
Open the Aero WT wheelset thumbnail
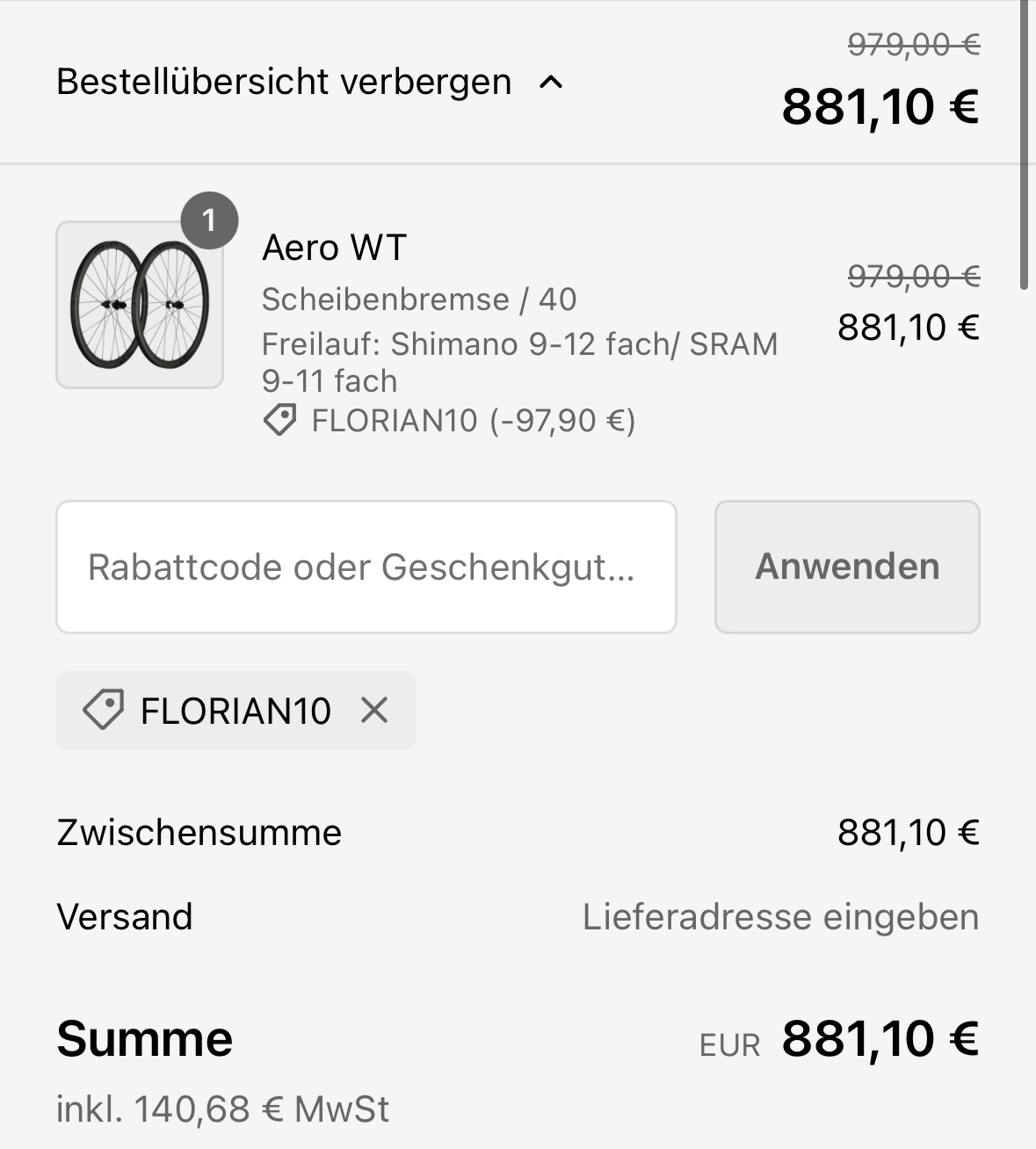point(140,304)
